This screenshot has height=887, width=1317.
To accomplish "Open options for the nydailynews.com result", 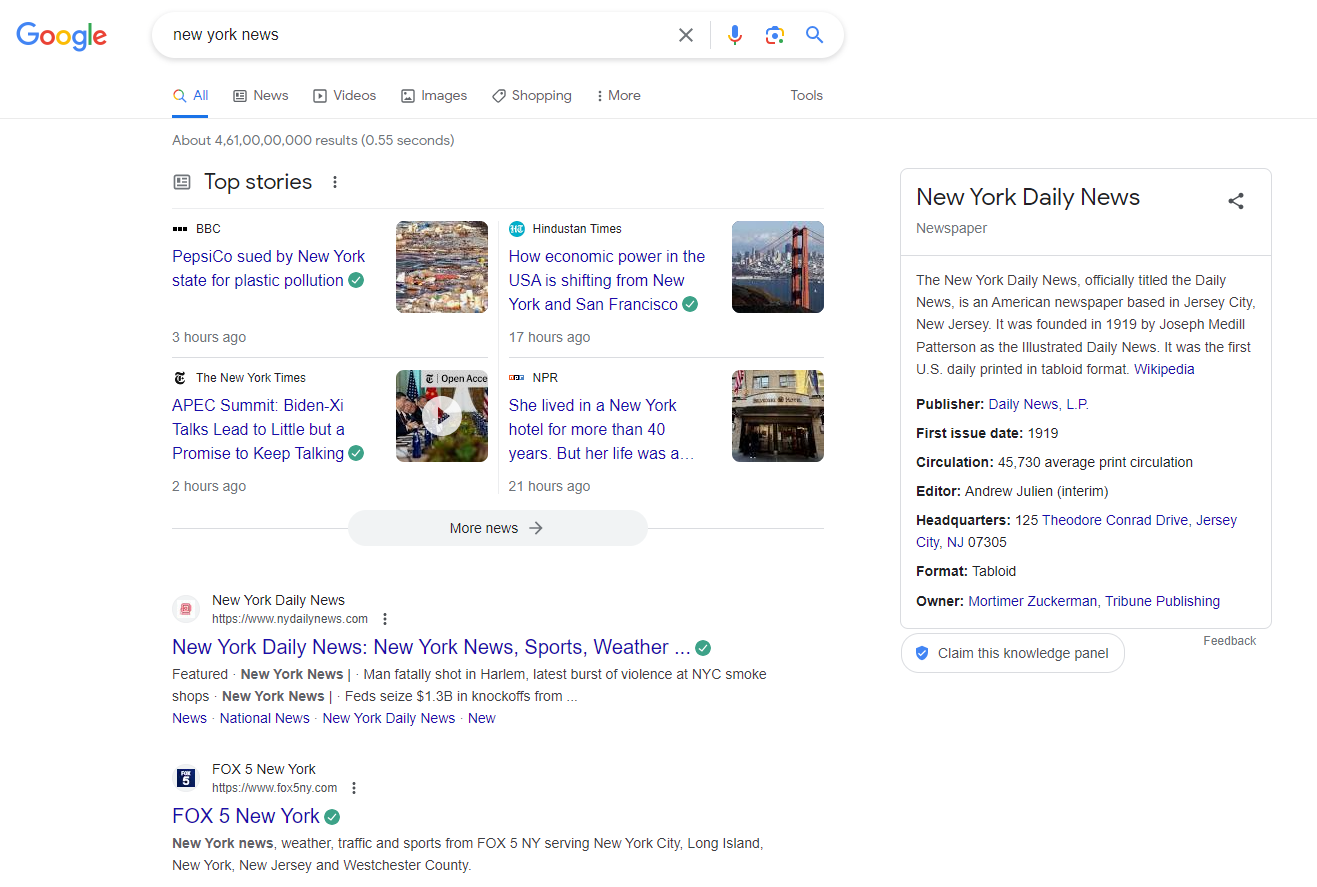I will tap(385, 619).
